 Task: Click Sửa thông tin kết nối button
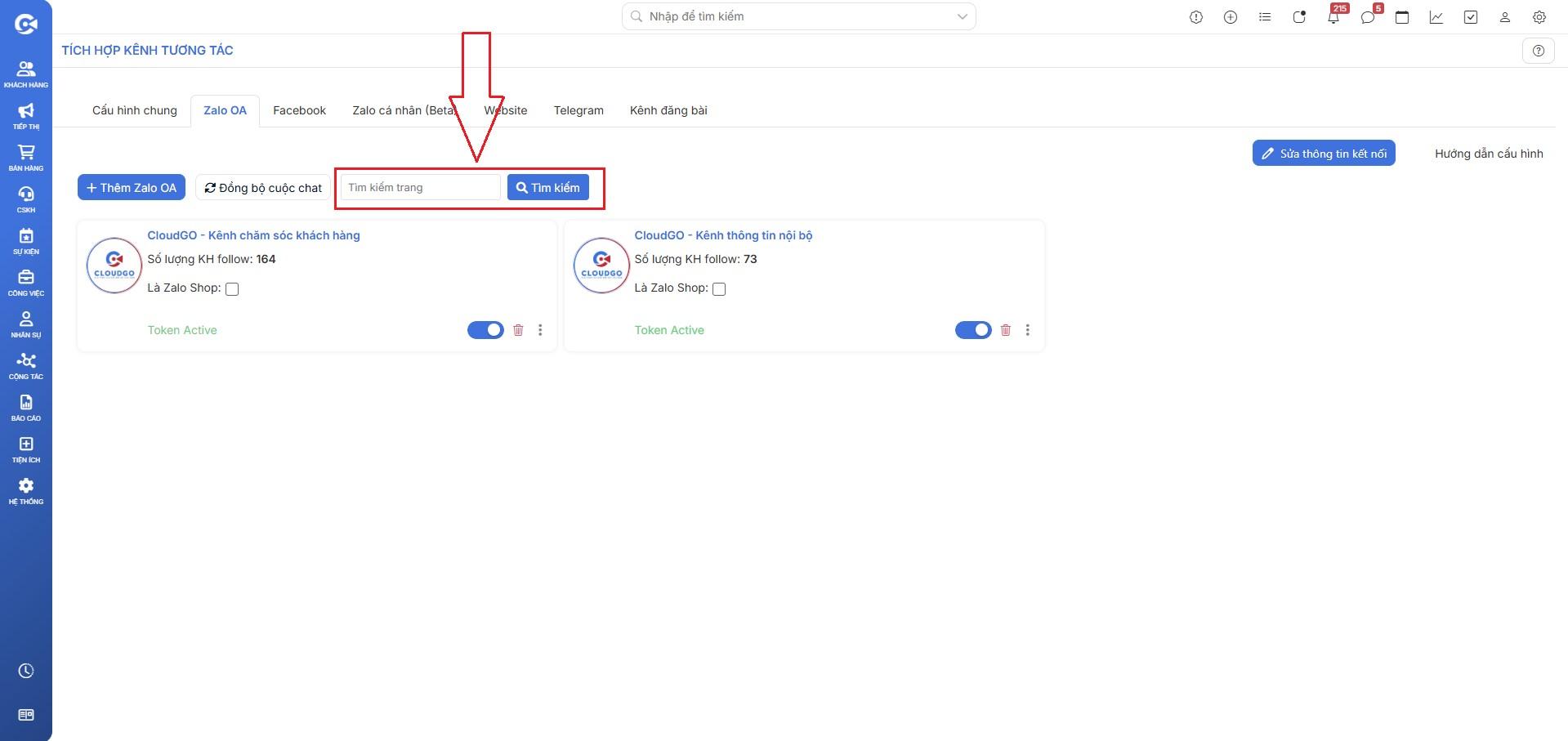[x=1324, y=153]
